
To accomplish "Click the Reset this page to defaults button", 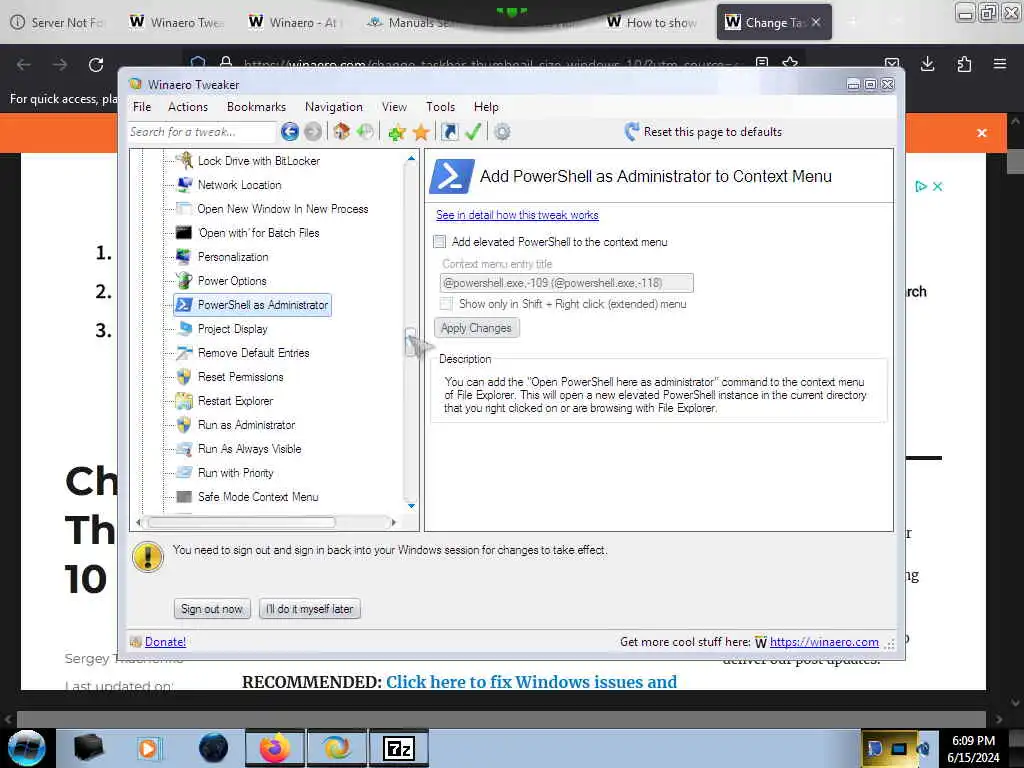I will pos(703,132).
